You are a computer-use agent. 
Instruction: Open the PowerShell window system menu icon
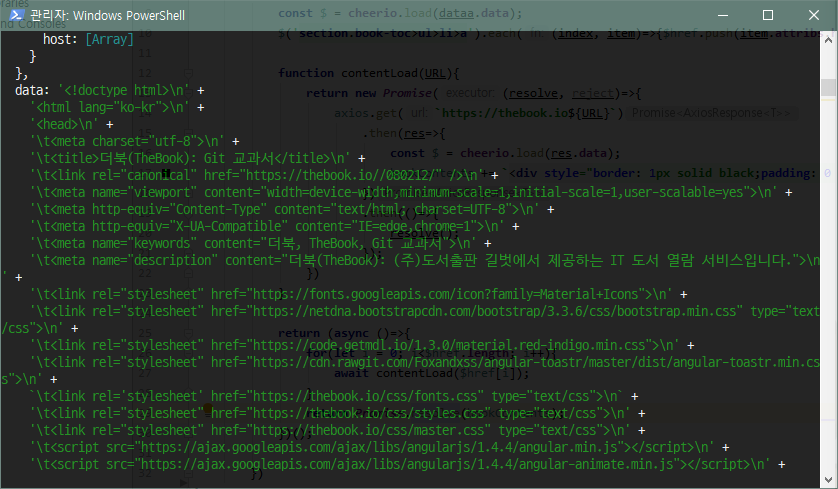point(16,15)
